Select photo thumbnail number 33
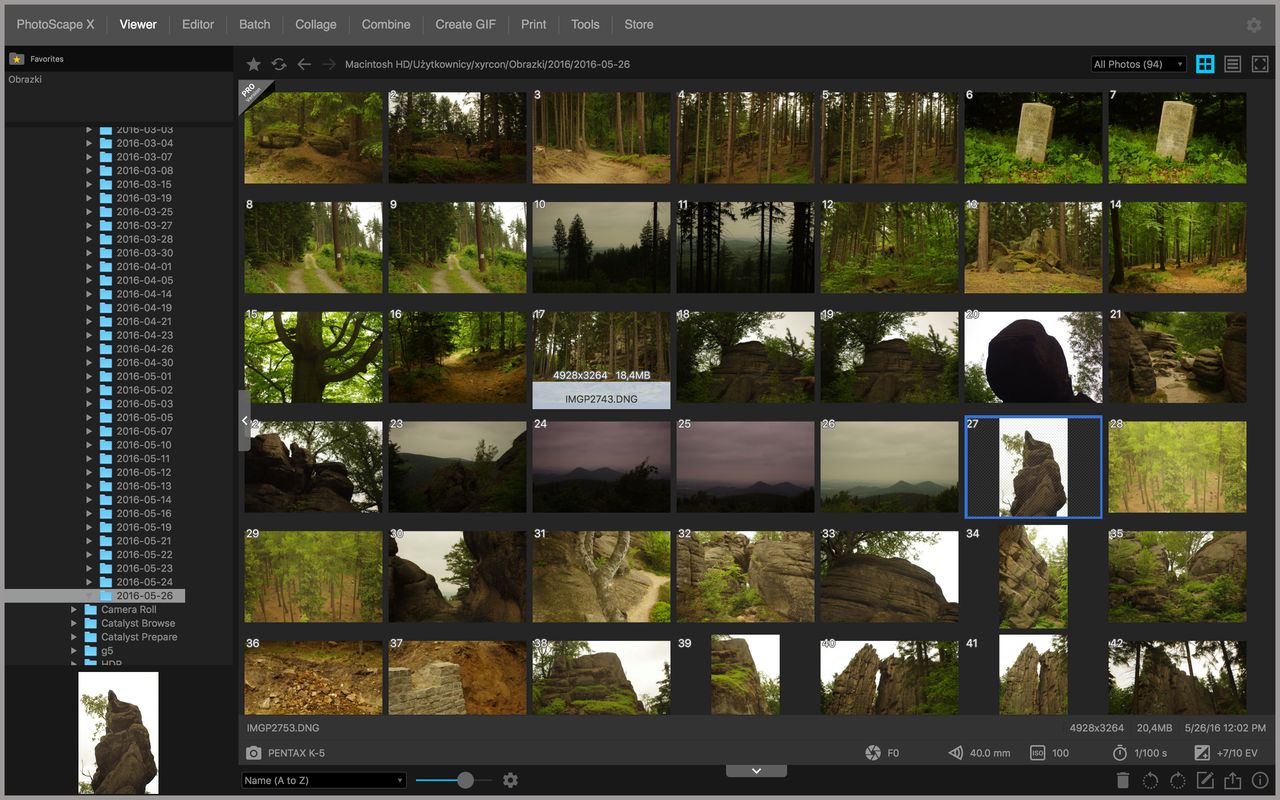This screenshot has width=1280, height=800. (x=889, y=576)
